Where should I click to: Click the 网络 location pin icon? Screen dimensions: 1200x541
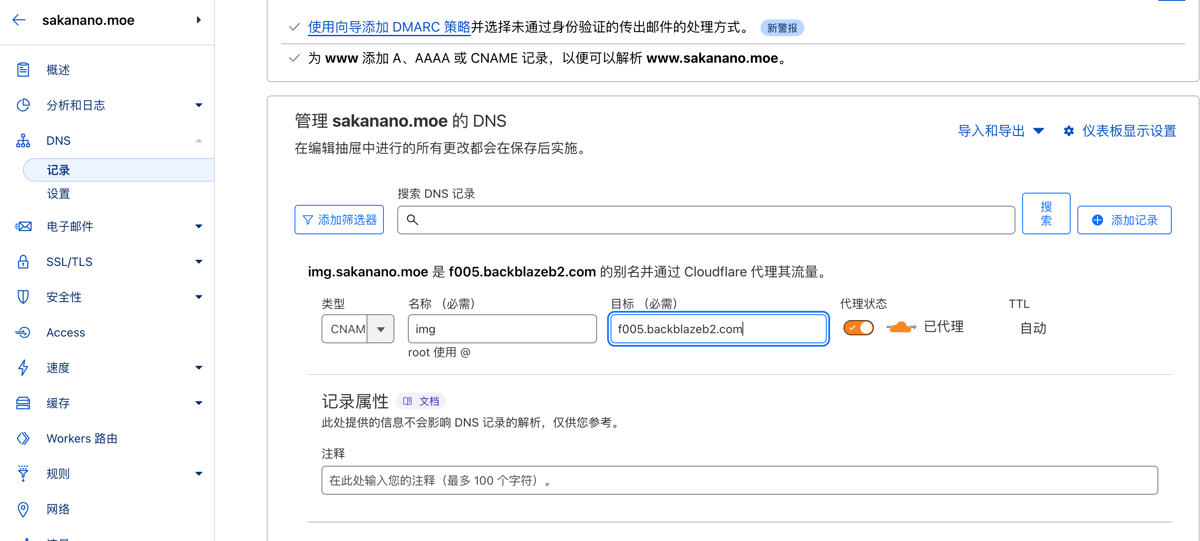23,510
